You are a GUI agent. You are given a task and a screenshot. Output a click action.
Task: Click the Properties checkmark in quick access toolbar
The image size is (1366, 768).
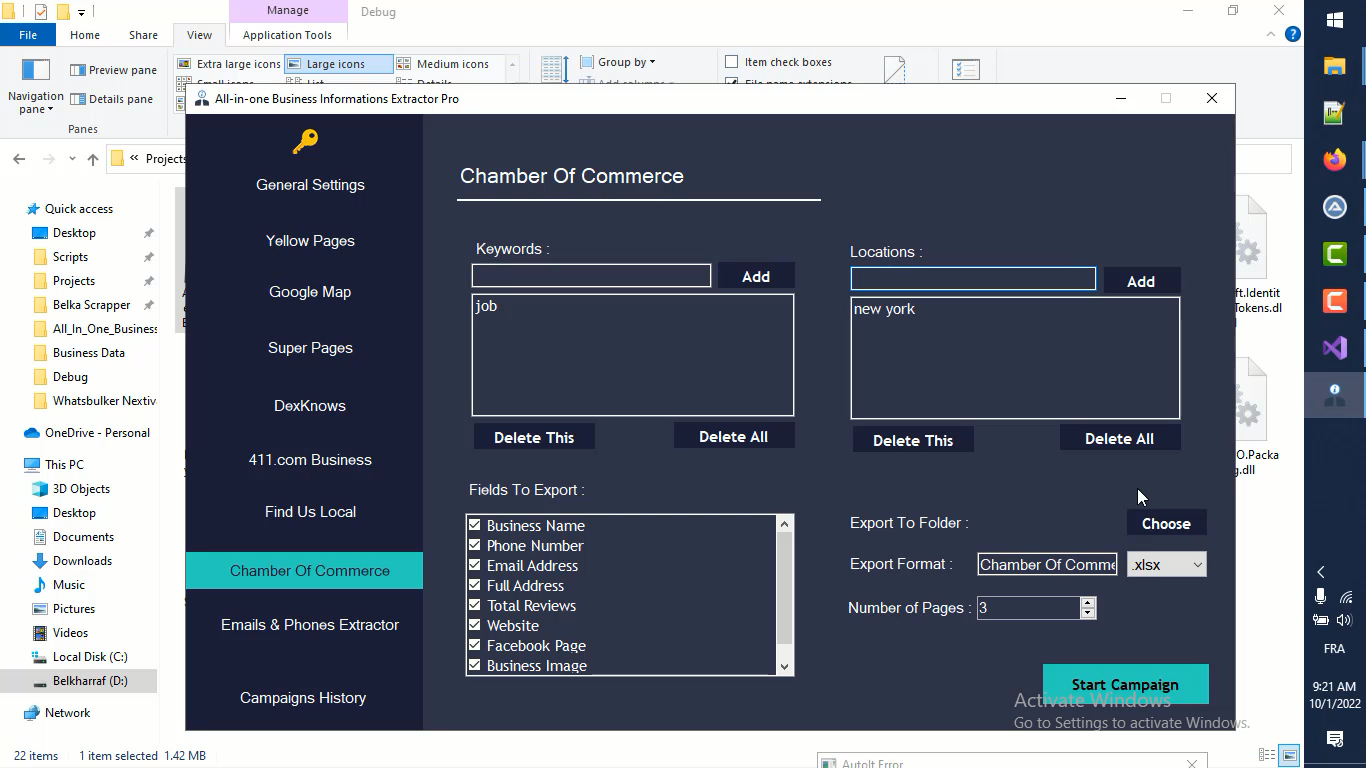(41, 12)
